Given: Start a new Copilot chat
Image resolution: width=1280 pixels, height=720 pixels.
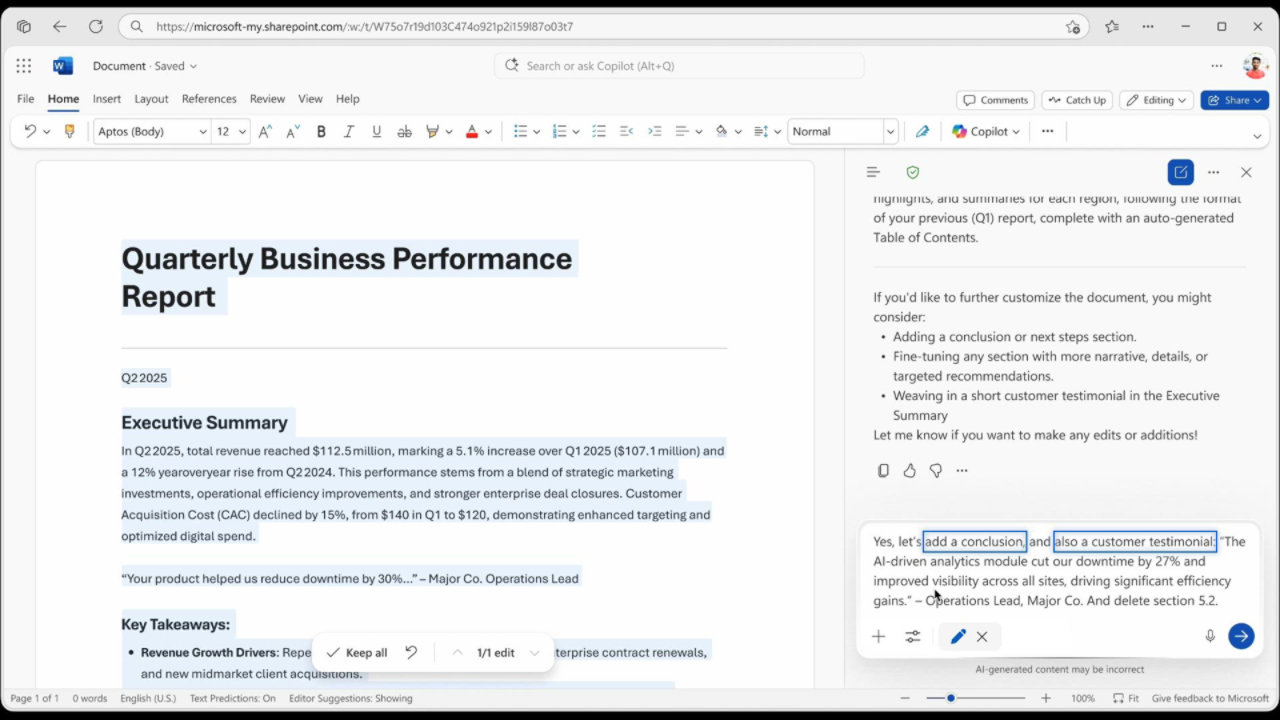Looking at the screenshot, I should click(x=1180, y=172).
